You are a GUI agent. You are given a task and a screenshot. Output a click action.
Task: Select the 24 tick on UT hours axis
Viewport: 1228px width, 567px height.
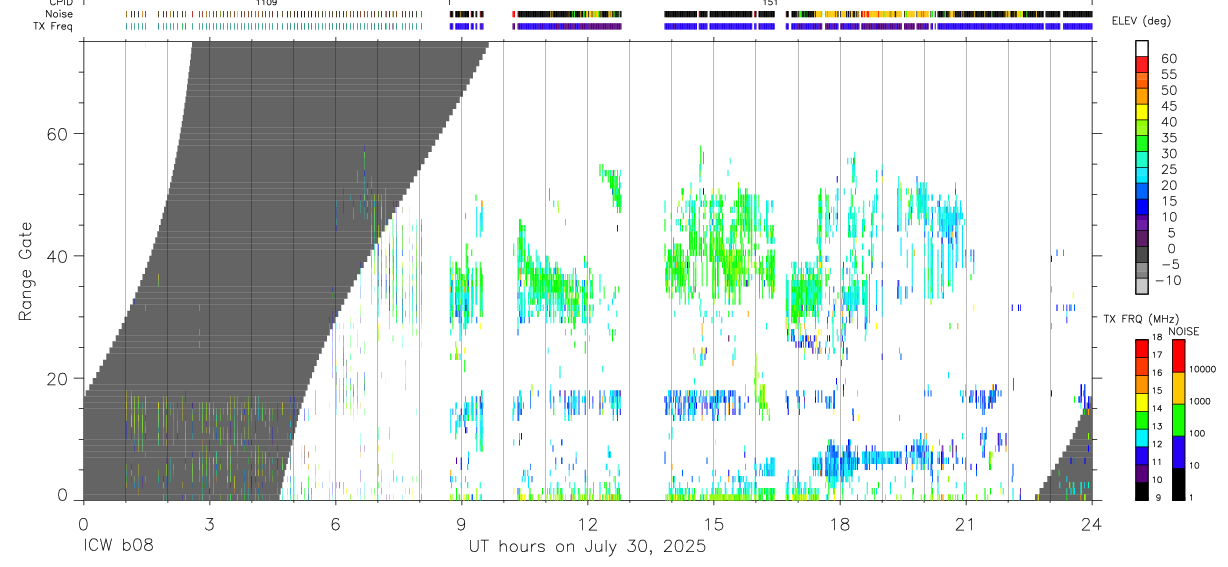[x=1092, y=523]
